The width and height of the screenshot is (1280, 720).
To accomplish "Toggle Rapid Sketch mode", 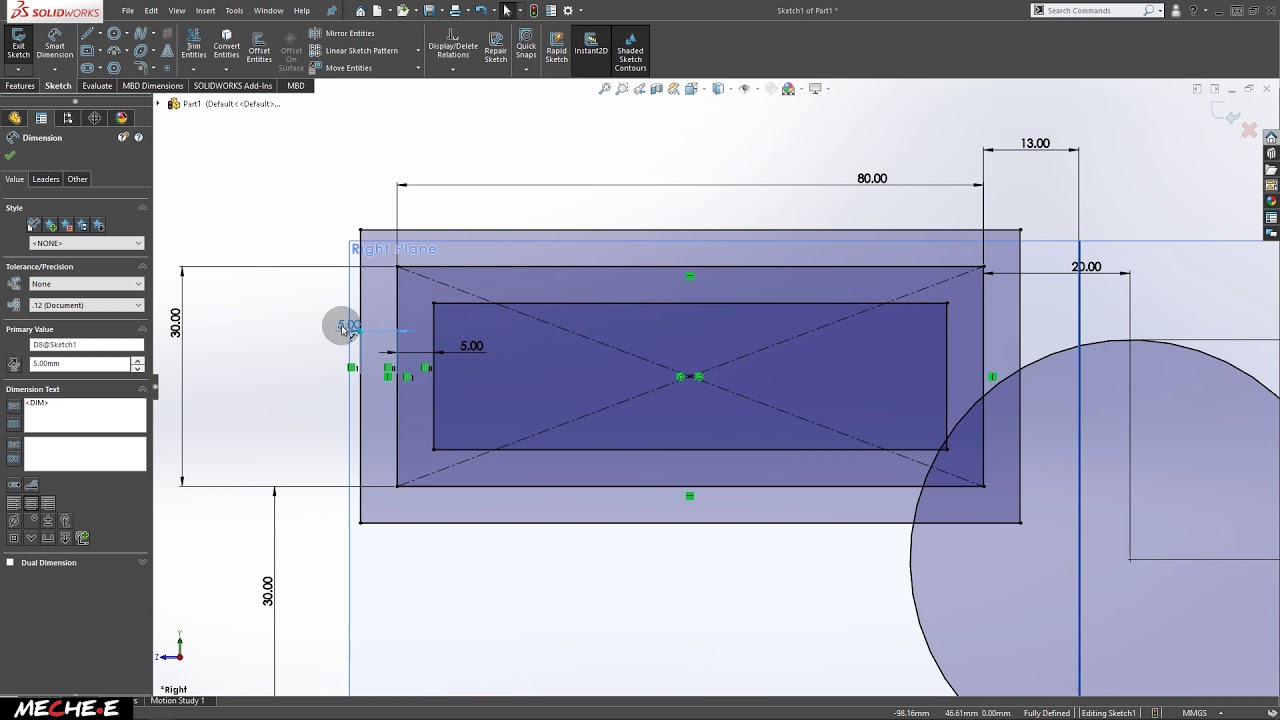I will pos(556,46).
